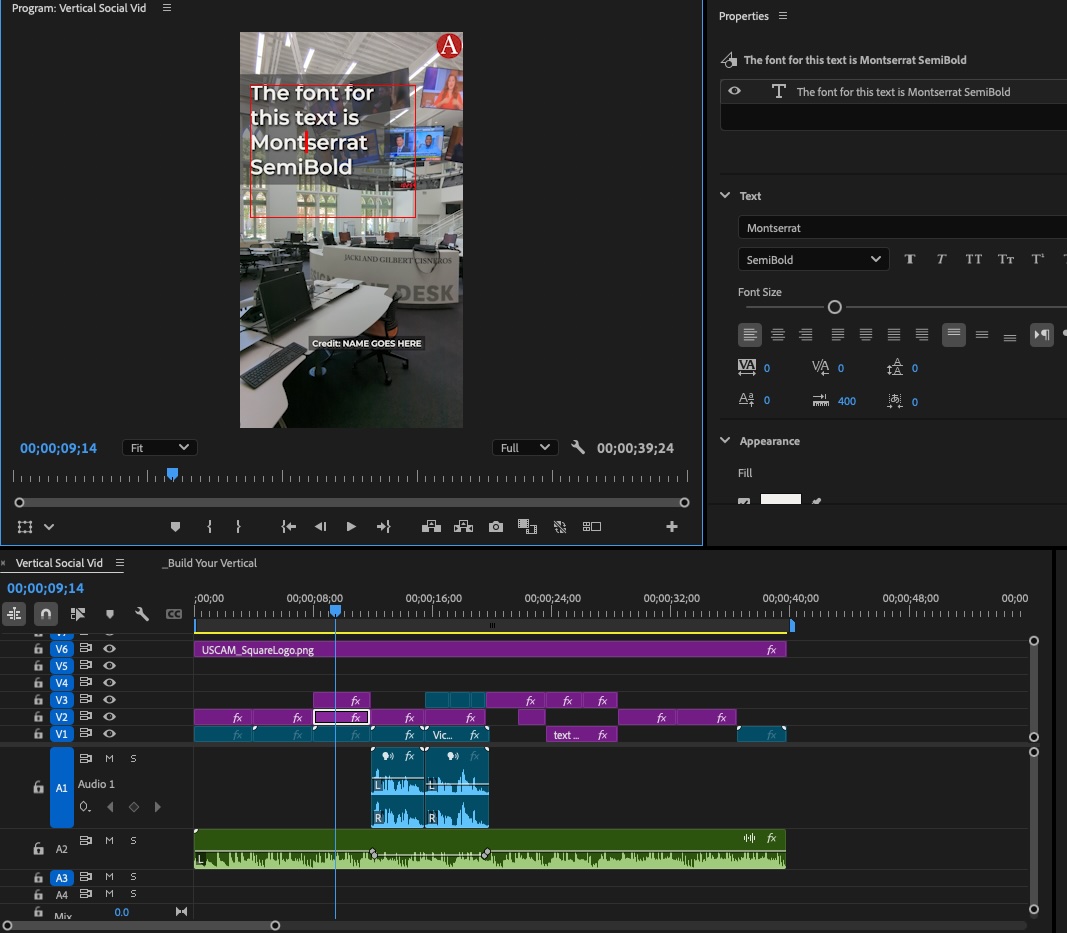Left align the text
The image size is (1067, 933).
pyautogui.click(x=750, y=334)
